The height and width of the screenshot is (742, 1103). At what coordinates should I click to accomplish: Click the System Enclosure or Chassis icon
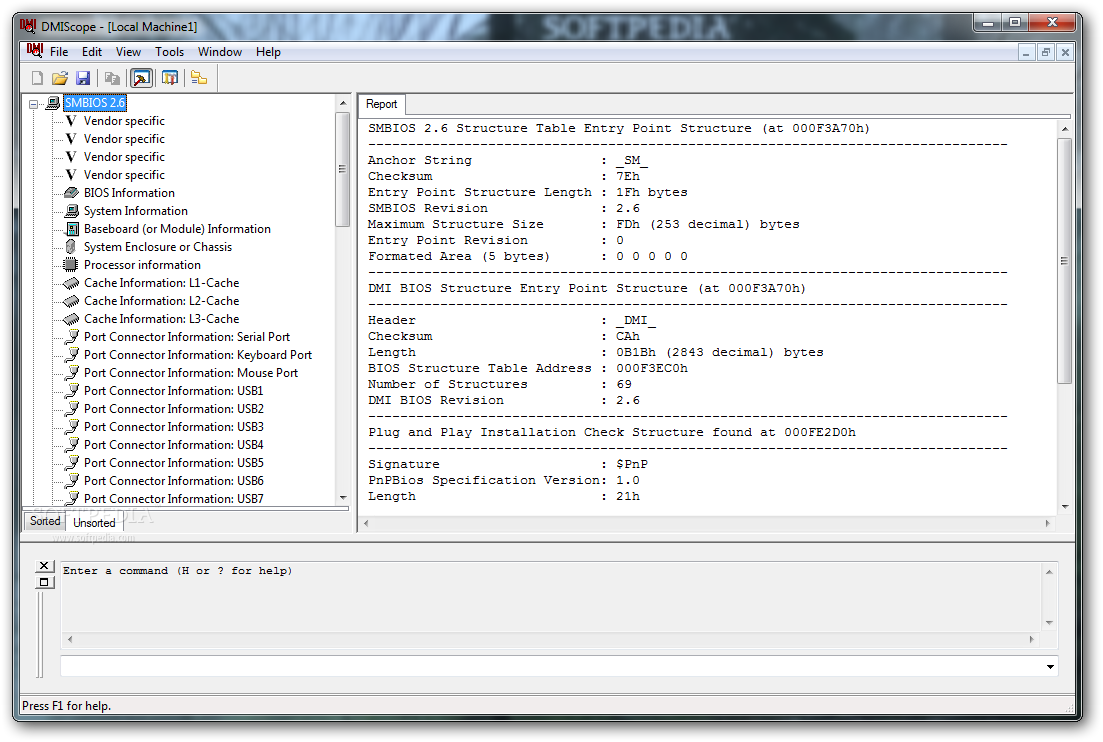click(x=70, y=246)
